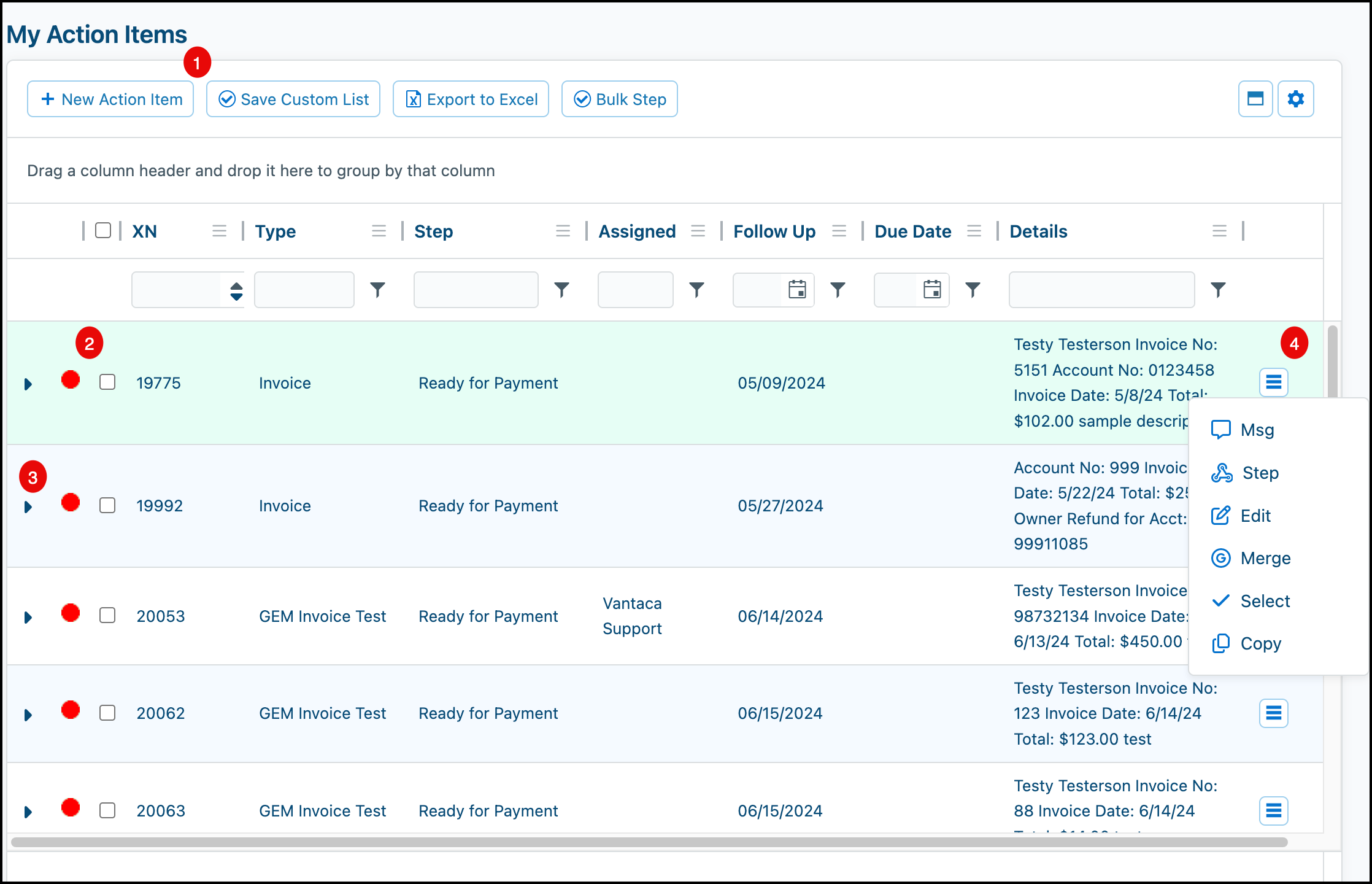
Task: Click the Step filter funnel icon
Action: click(x=562, y=290)
